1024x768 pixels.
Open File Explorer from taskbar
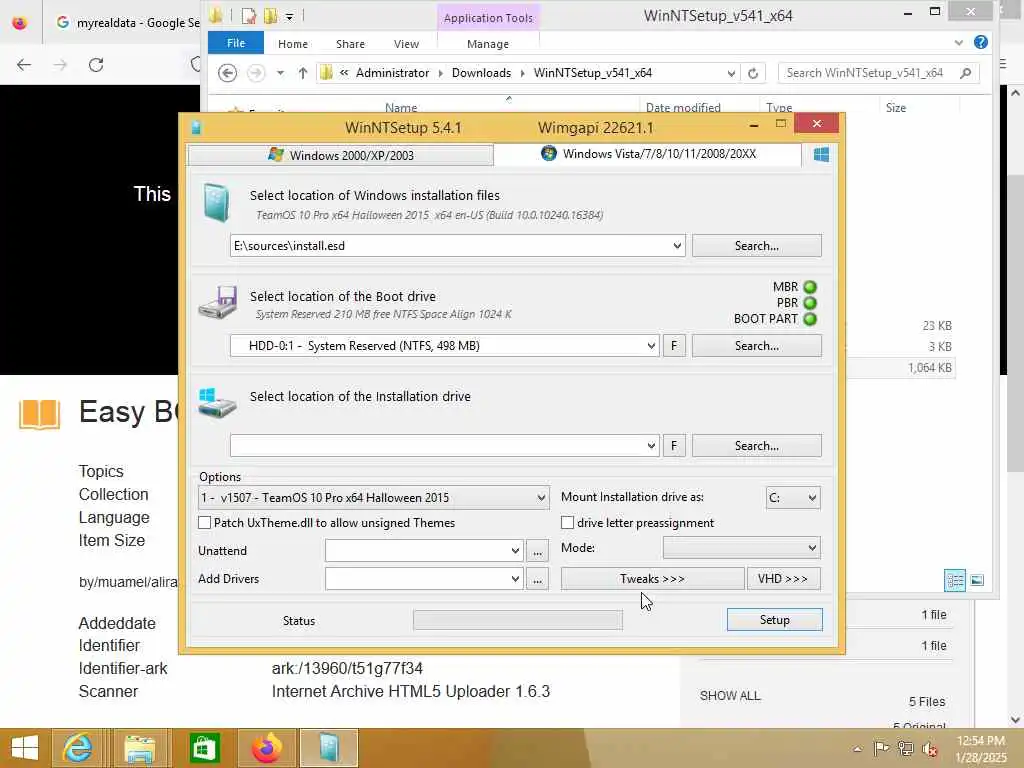pyautogui.click(x=140, y=748)
